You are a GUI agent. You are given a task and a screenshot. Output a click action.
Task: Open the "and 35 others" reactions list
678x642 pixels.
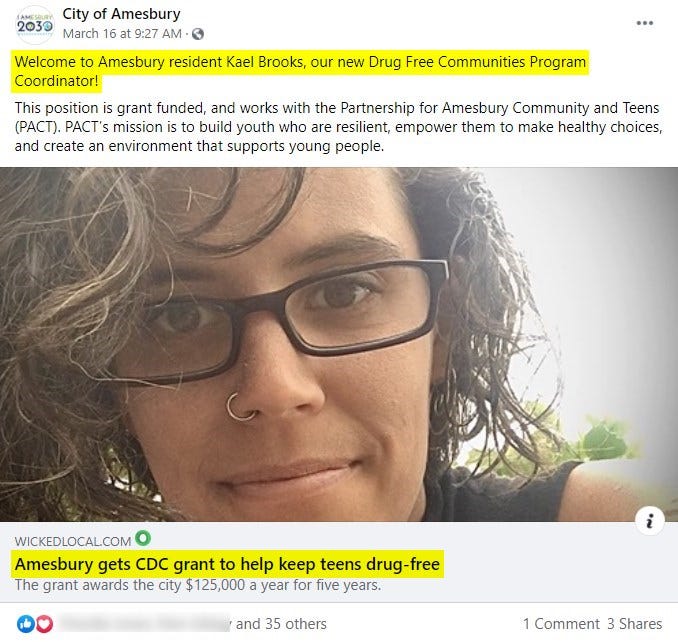(x=281, y=624)
